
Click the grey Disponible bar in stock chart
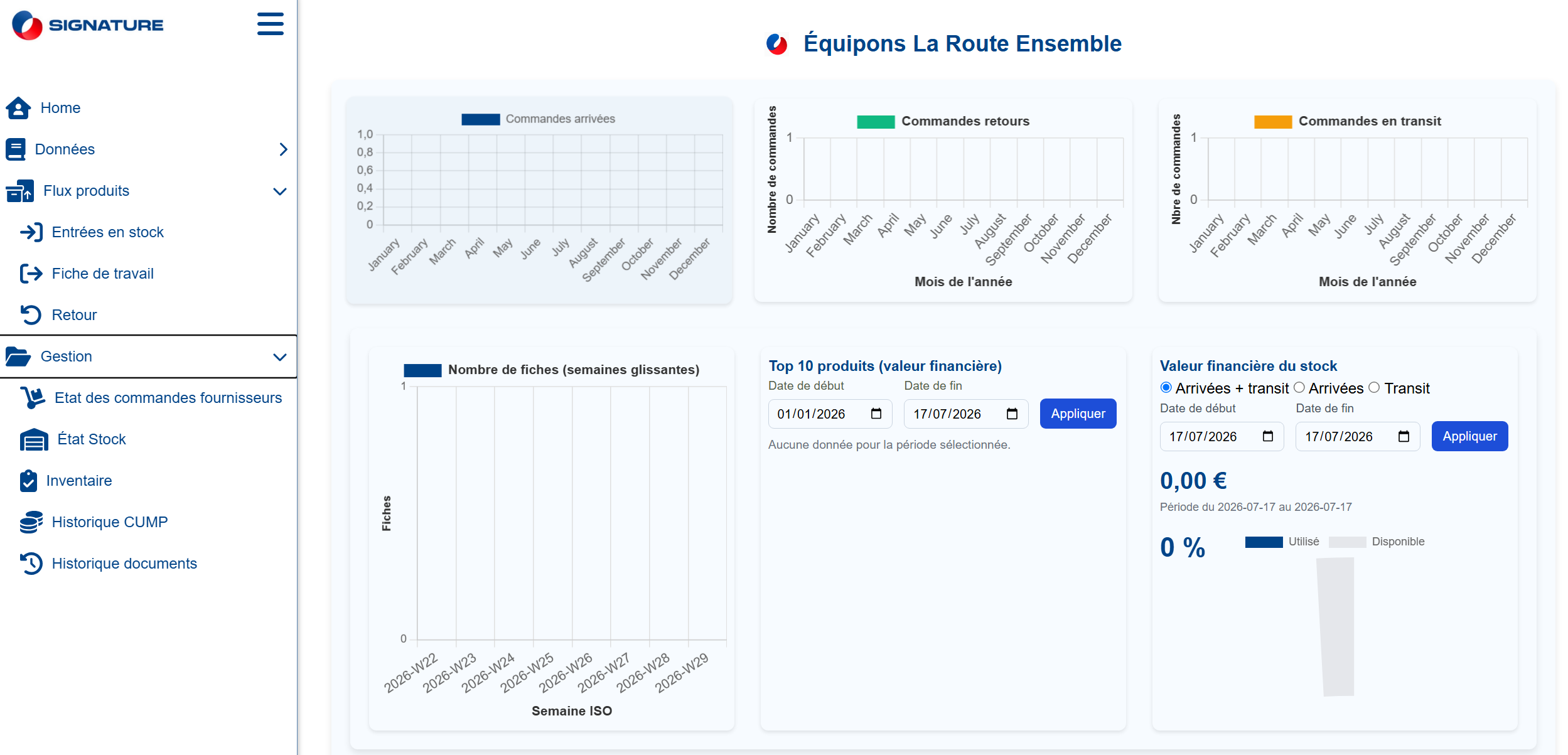pos(1336,627)
